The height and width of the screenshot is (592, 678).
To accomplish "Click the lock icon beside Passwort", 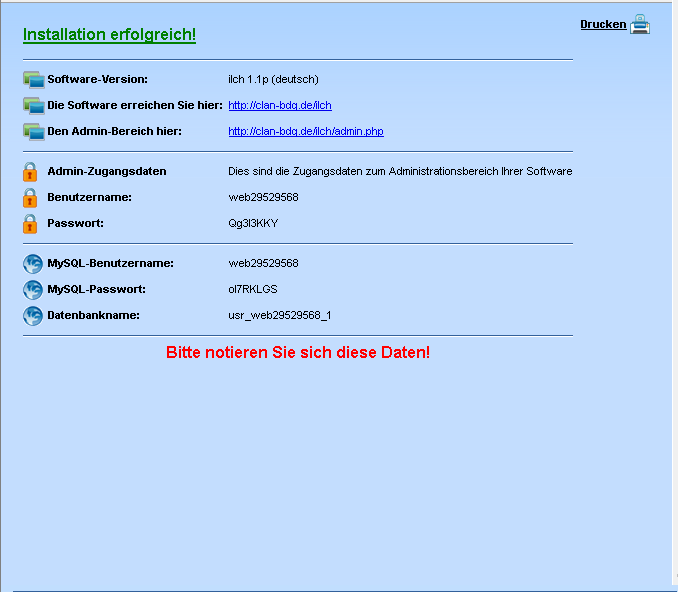I will coord(30,224).
